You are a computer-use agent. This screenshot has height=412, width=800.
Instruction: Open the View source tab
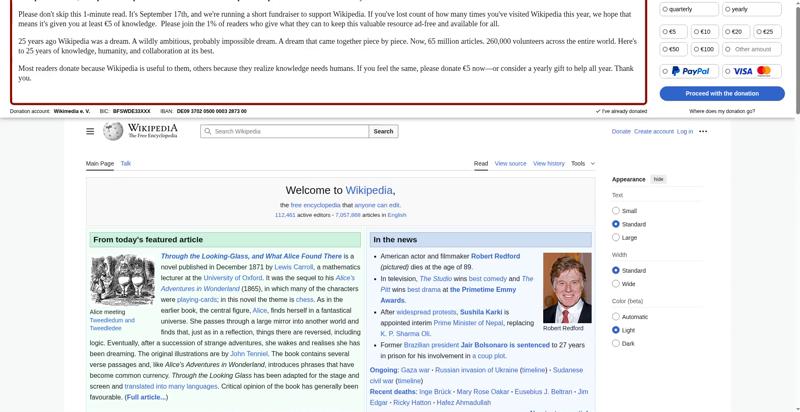point(510,164)
